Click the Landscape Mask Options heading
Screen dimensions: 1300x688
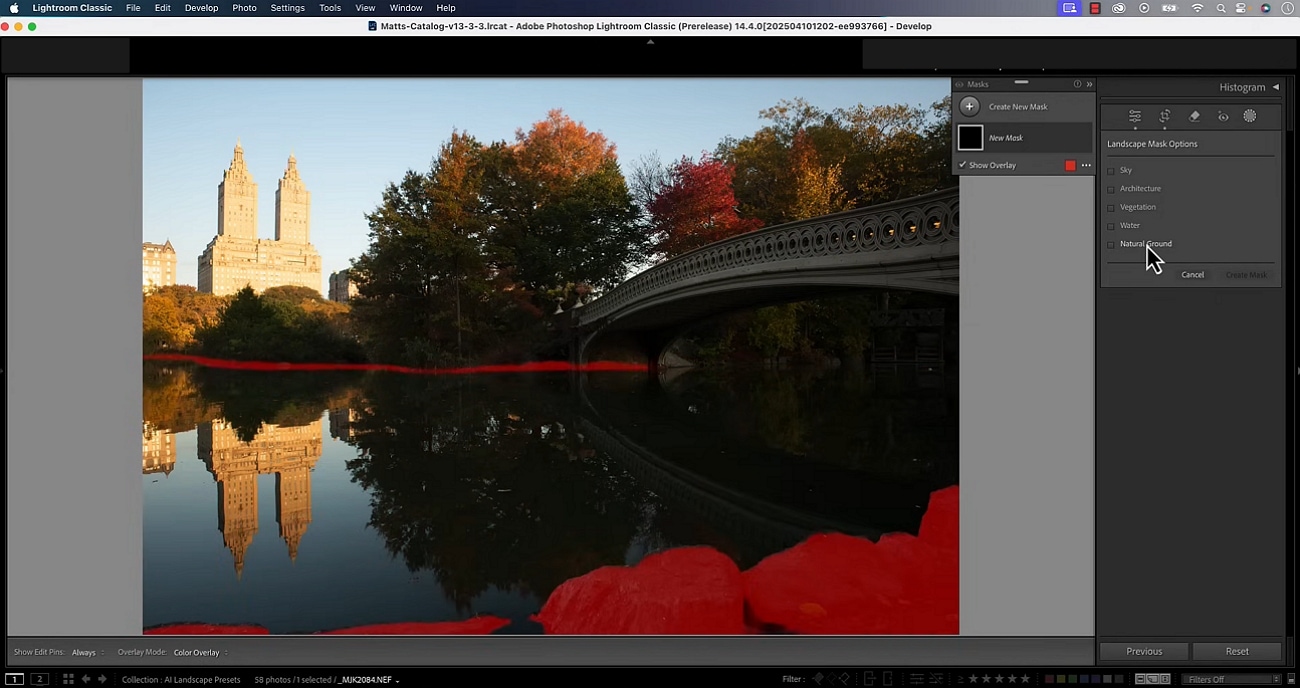(x=1152, y=144)
